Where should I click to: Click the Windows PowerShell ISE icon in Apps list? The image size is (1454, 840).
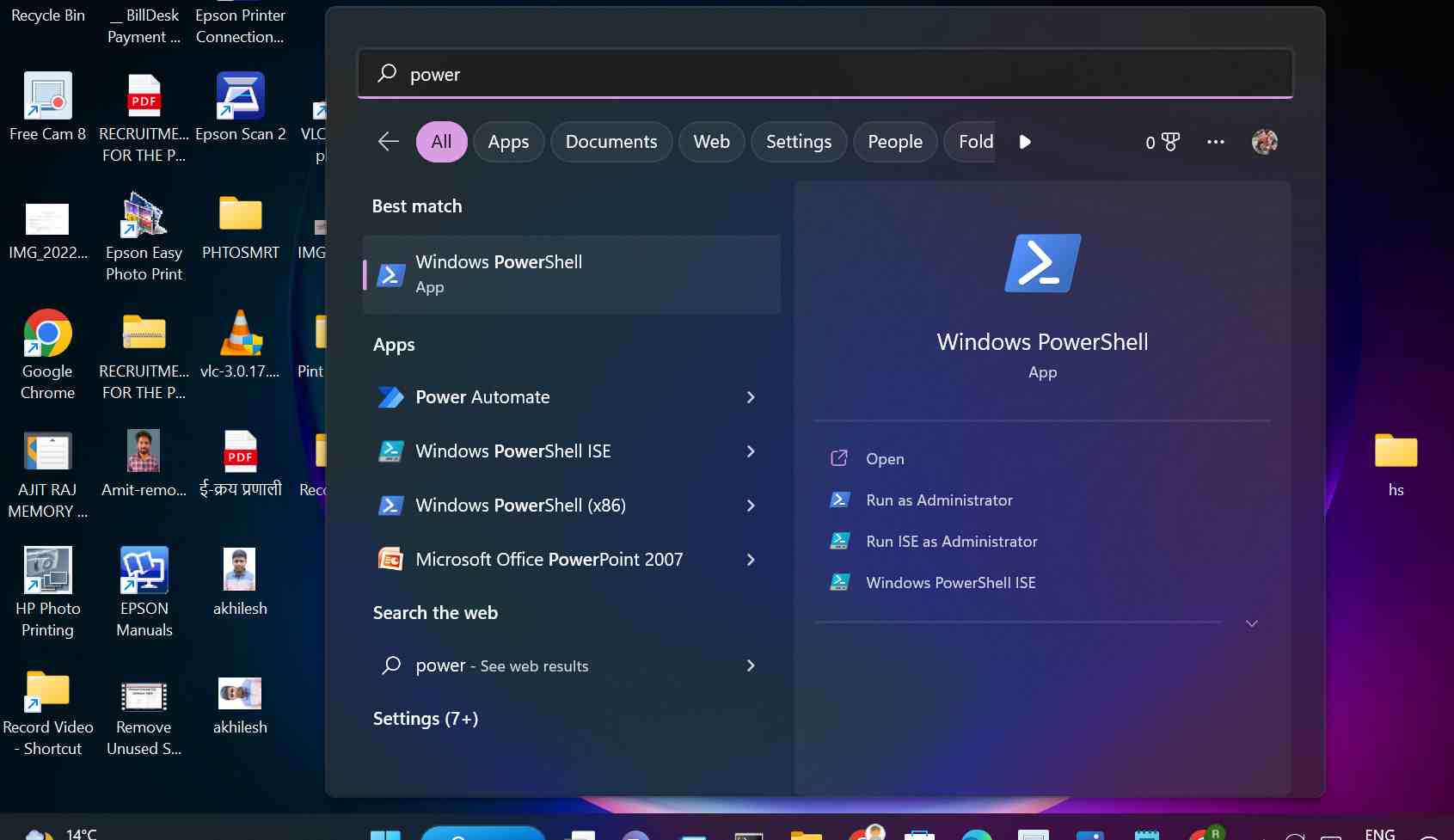tap(390, 451)
